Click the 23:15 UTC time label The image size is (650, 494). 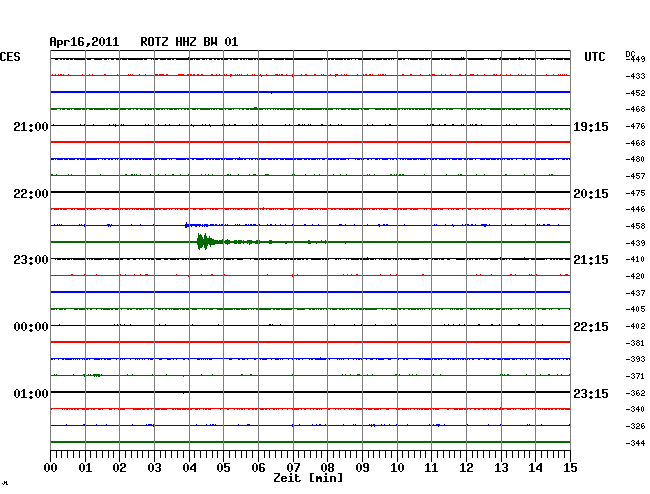591,393
